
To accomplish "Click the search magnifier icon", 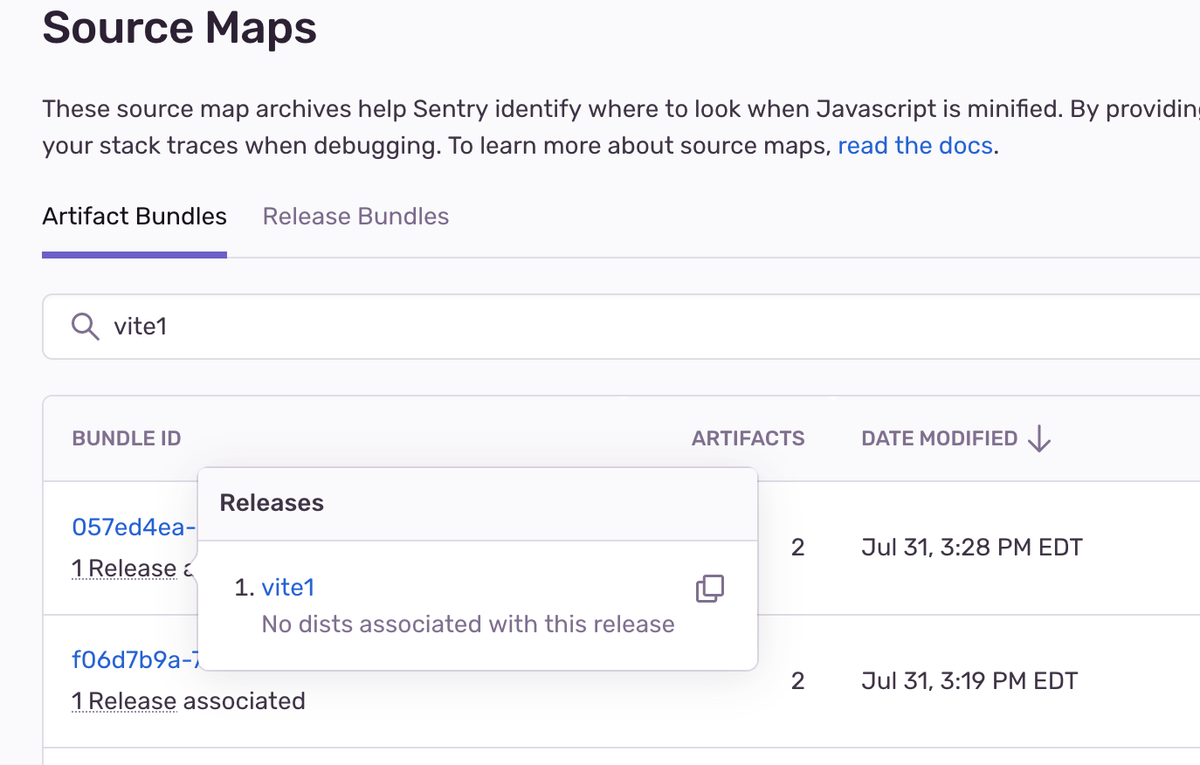I will 84,326.
